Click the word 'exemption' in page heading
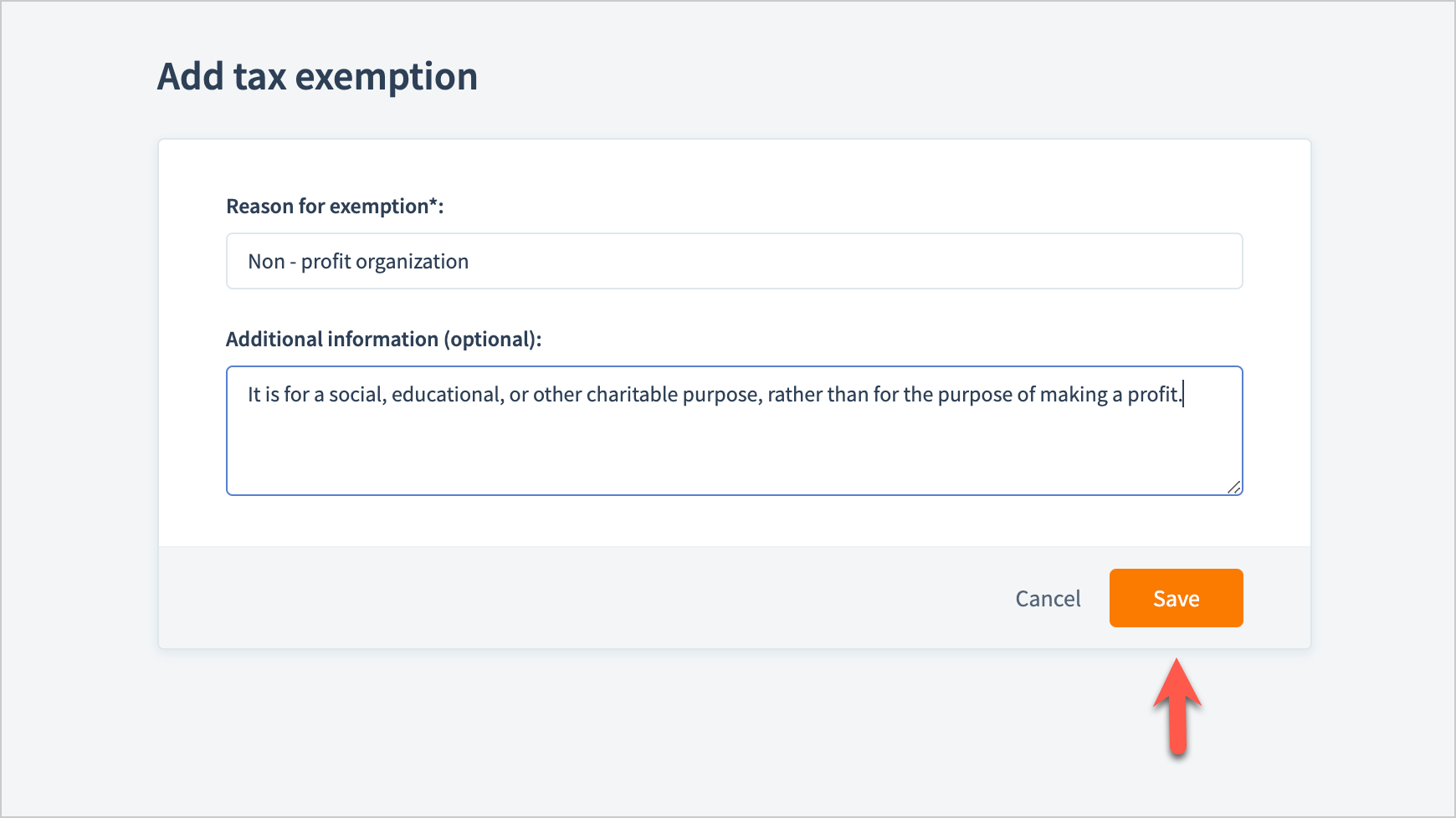The image size is (1456, 818). pyautogui.click(x=386, y=77)
